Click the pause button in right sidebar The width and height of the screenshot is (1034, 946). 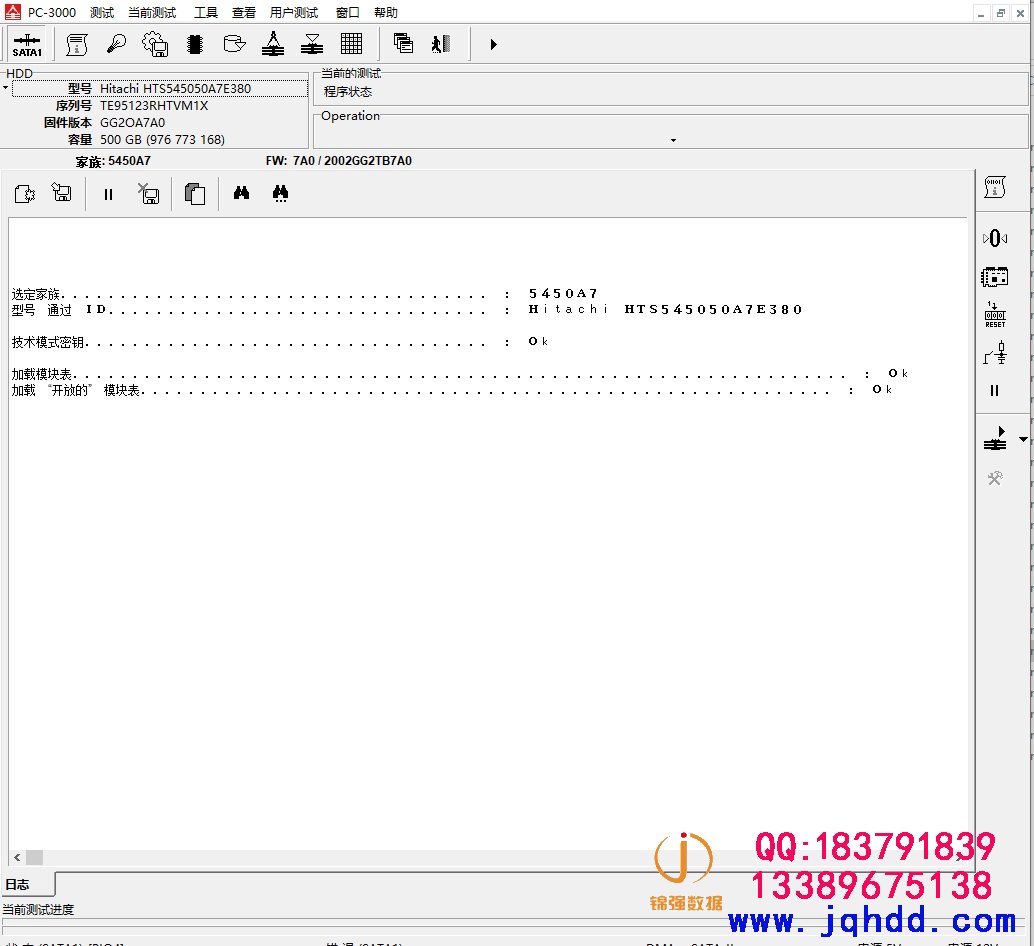(x=994, y=391)
